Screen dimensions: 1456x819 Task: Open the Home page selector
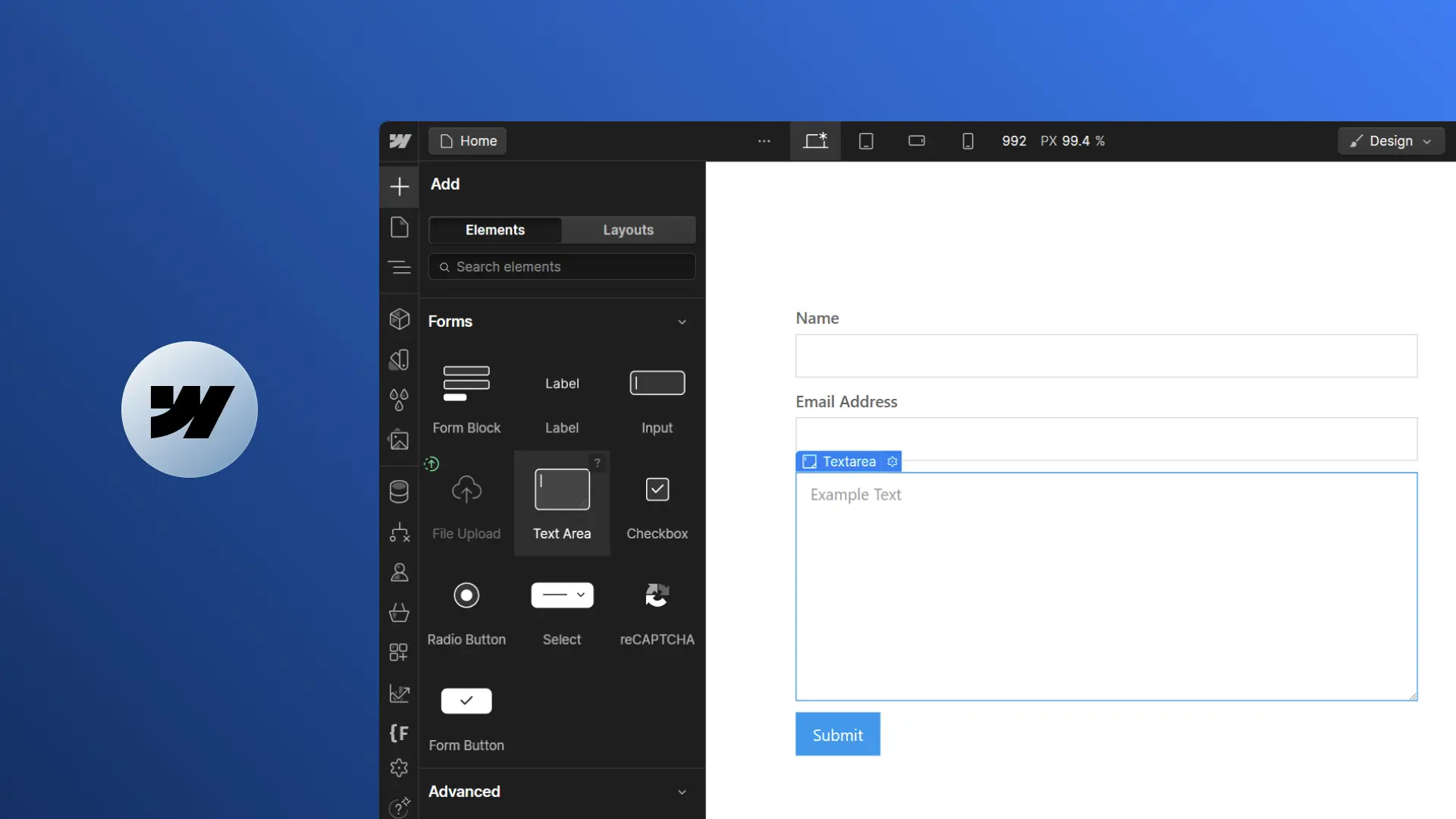pos(468,141)
